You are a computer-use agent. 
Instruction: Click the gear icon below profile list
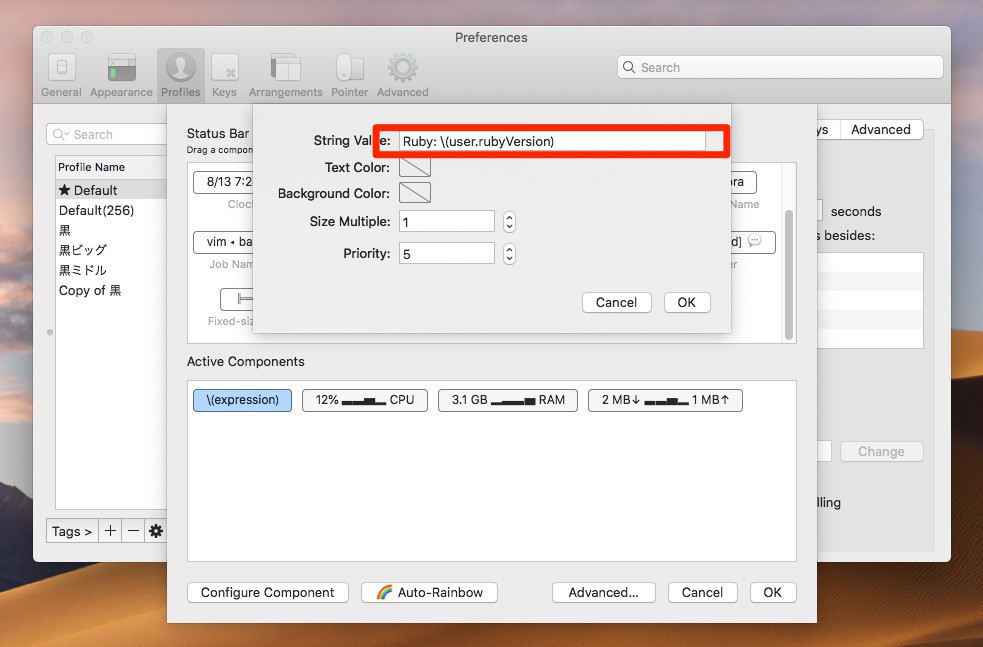click(x=155, y=531)
